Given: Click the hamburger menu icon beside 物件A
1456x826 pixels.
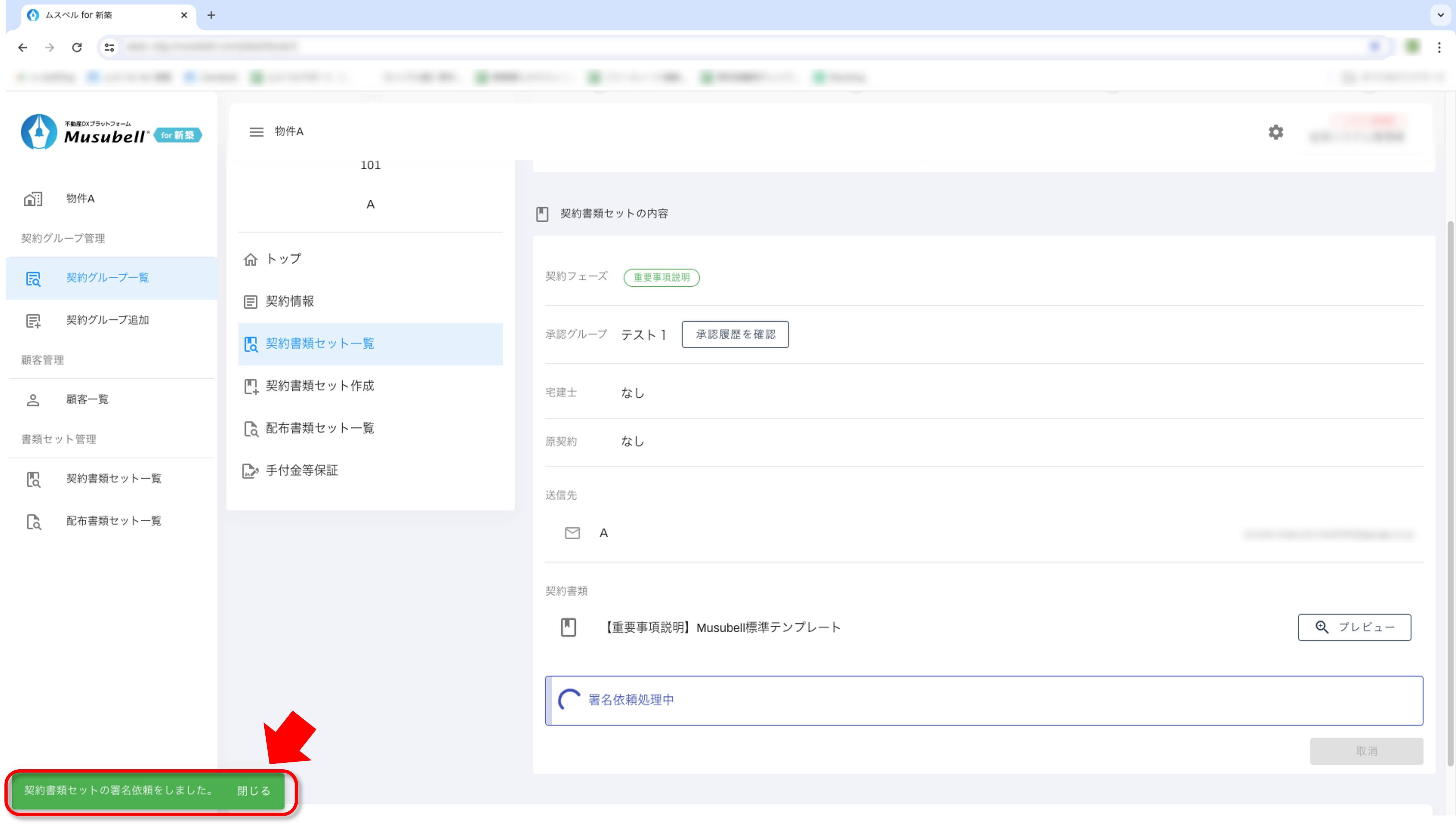Looking at the screenshot, I should [x=256, y=131].
